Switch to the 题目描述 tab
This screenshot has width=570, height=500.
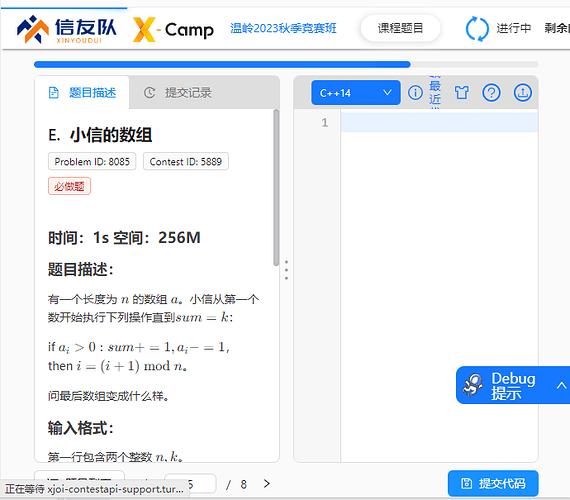82,93
